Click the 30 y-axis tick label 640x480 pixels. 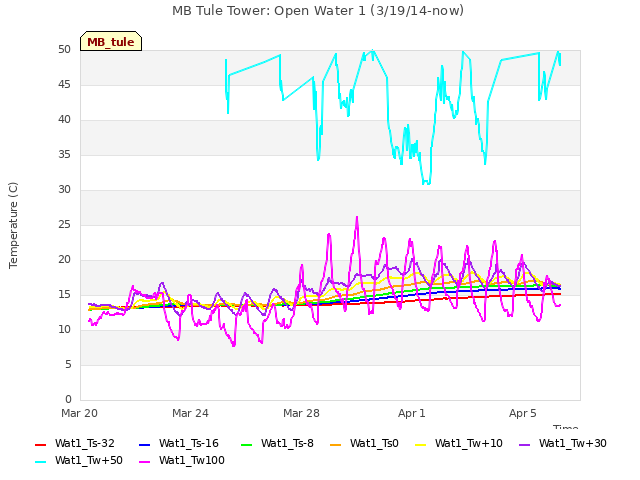pos(64,190)
